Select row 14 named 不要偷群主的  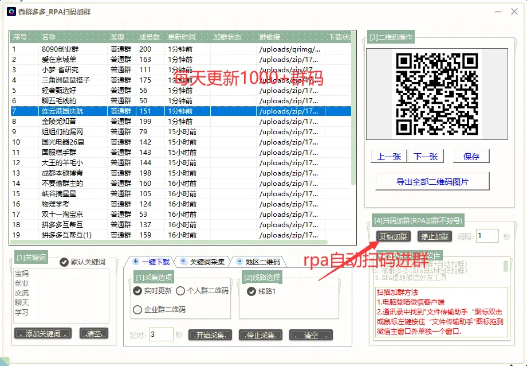(x=181, y=183)
